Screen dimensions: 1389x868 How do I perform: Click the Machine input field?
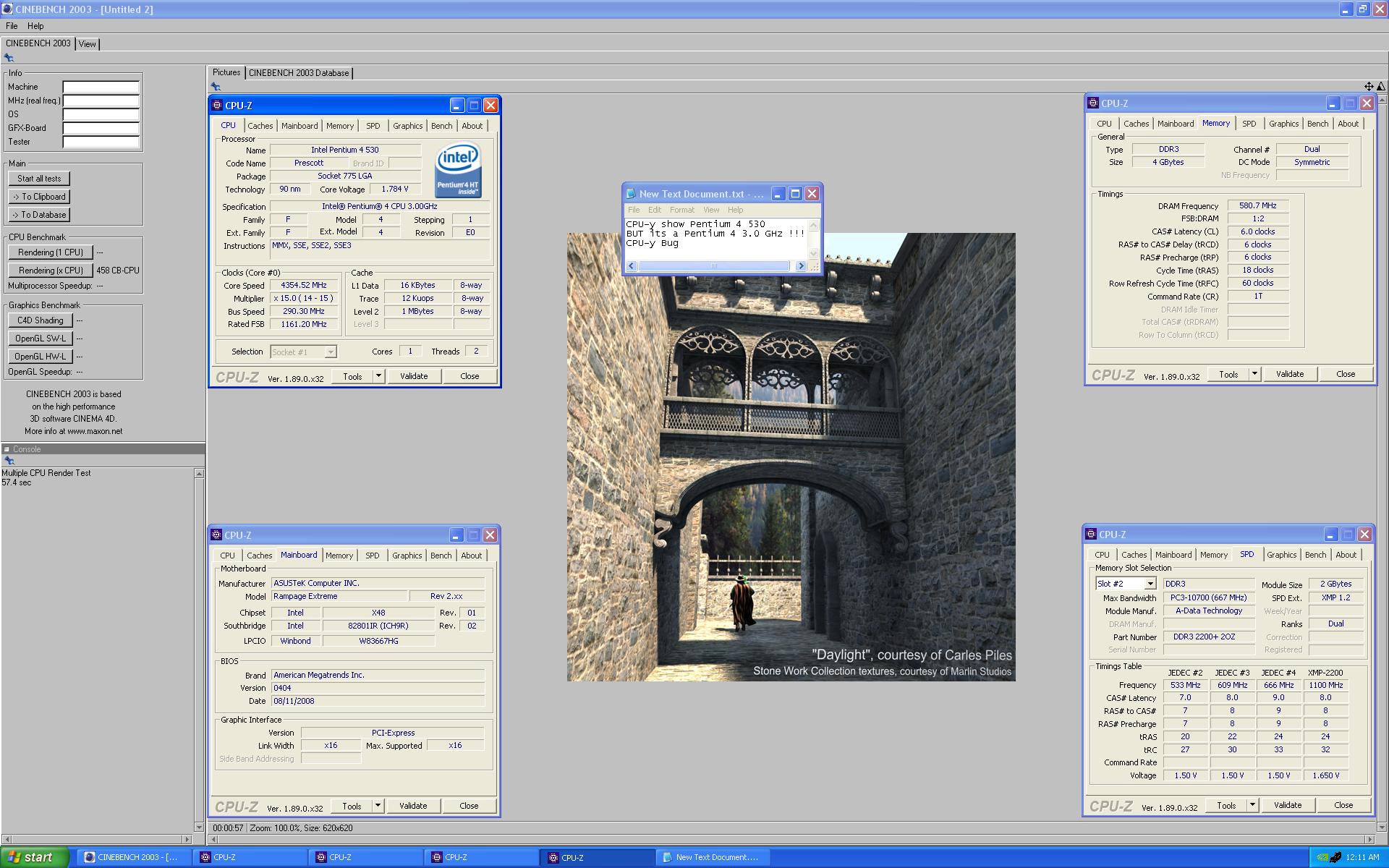tap(101, 87)
